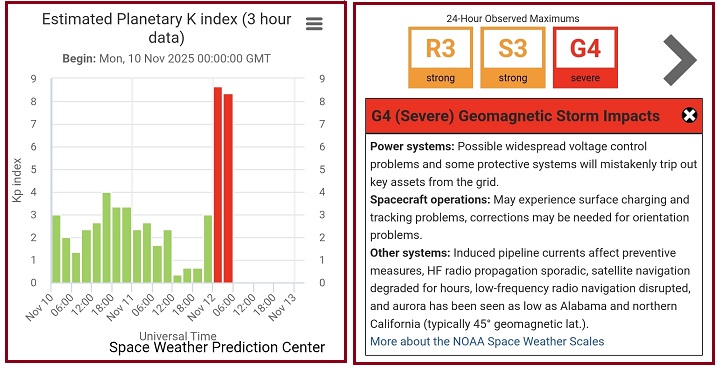Click the shortest green bar after 12:00 Nov 11
Screen dimensions: 728x372
[x=177, y=279]
